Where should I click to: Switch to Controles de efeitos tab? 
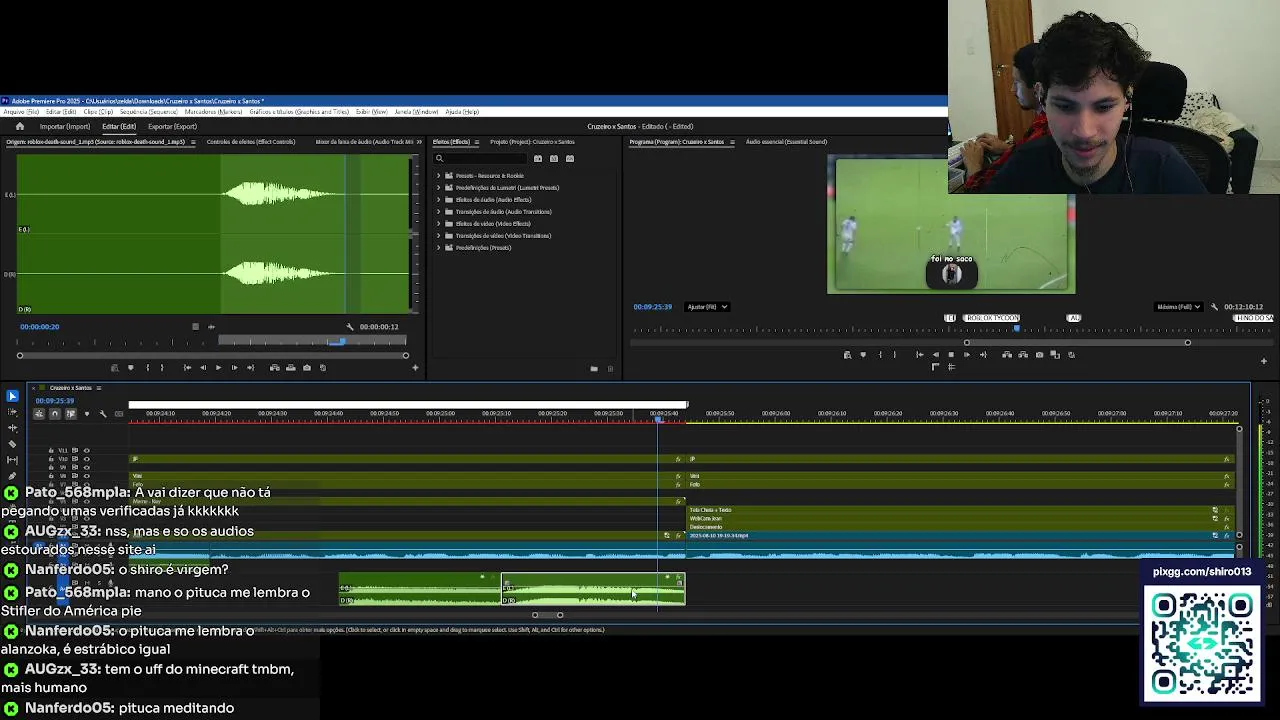coord(251,142)
